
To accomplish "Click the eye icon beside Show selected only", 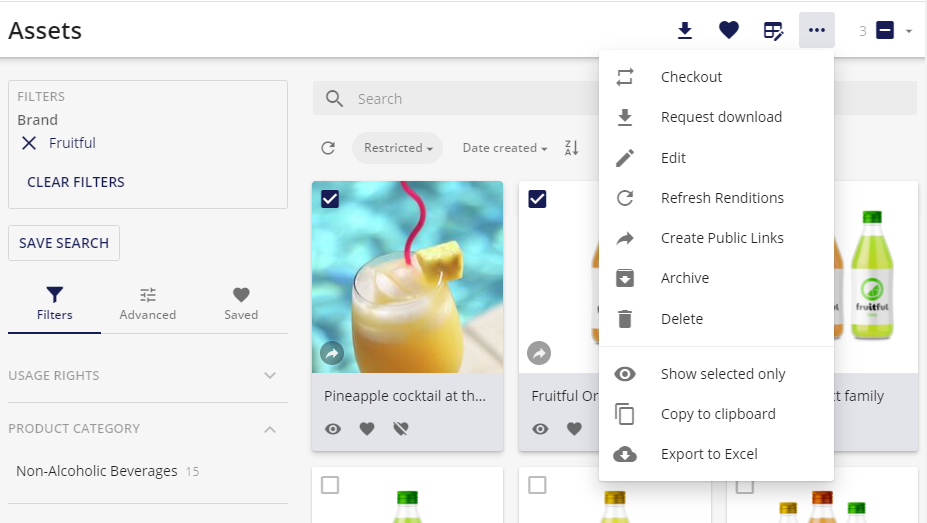I will (x=625, y=374).
